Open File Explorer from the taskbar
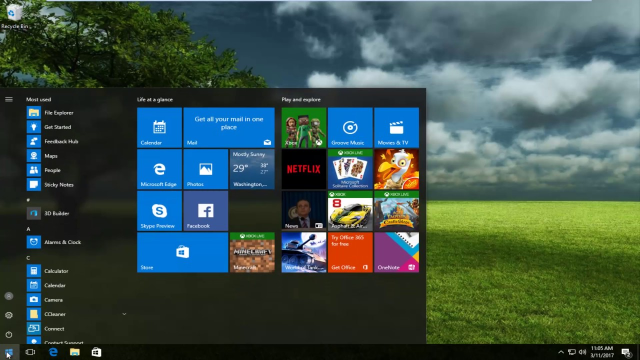Image resolution: width=640 pixels, height=360 pixels. [75, 352]
